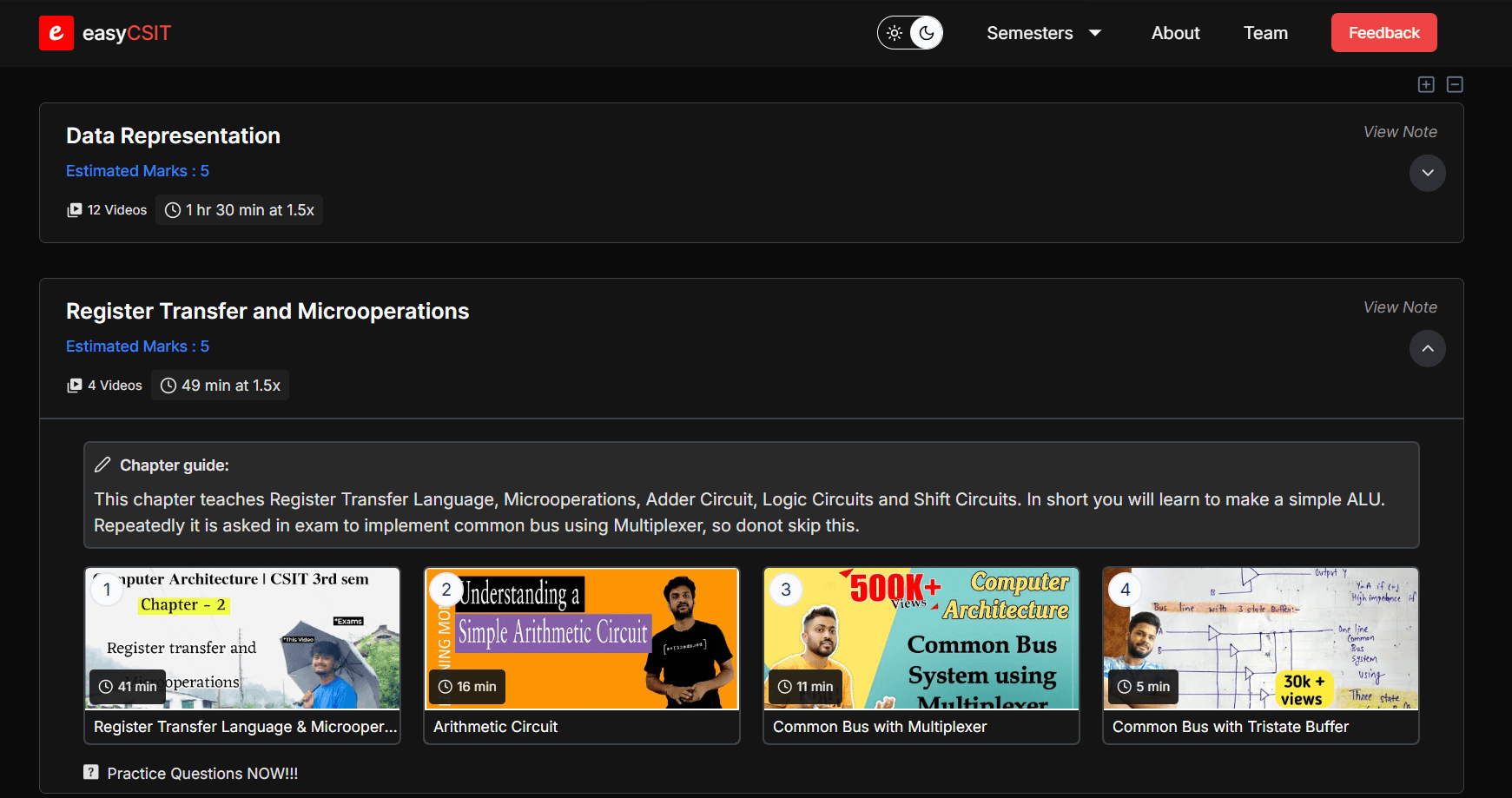
Task: Collapse Register Transfer and Microoperations chapter
Action: coord(1427,348)
